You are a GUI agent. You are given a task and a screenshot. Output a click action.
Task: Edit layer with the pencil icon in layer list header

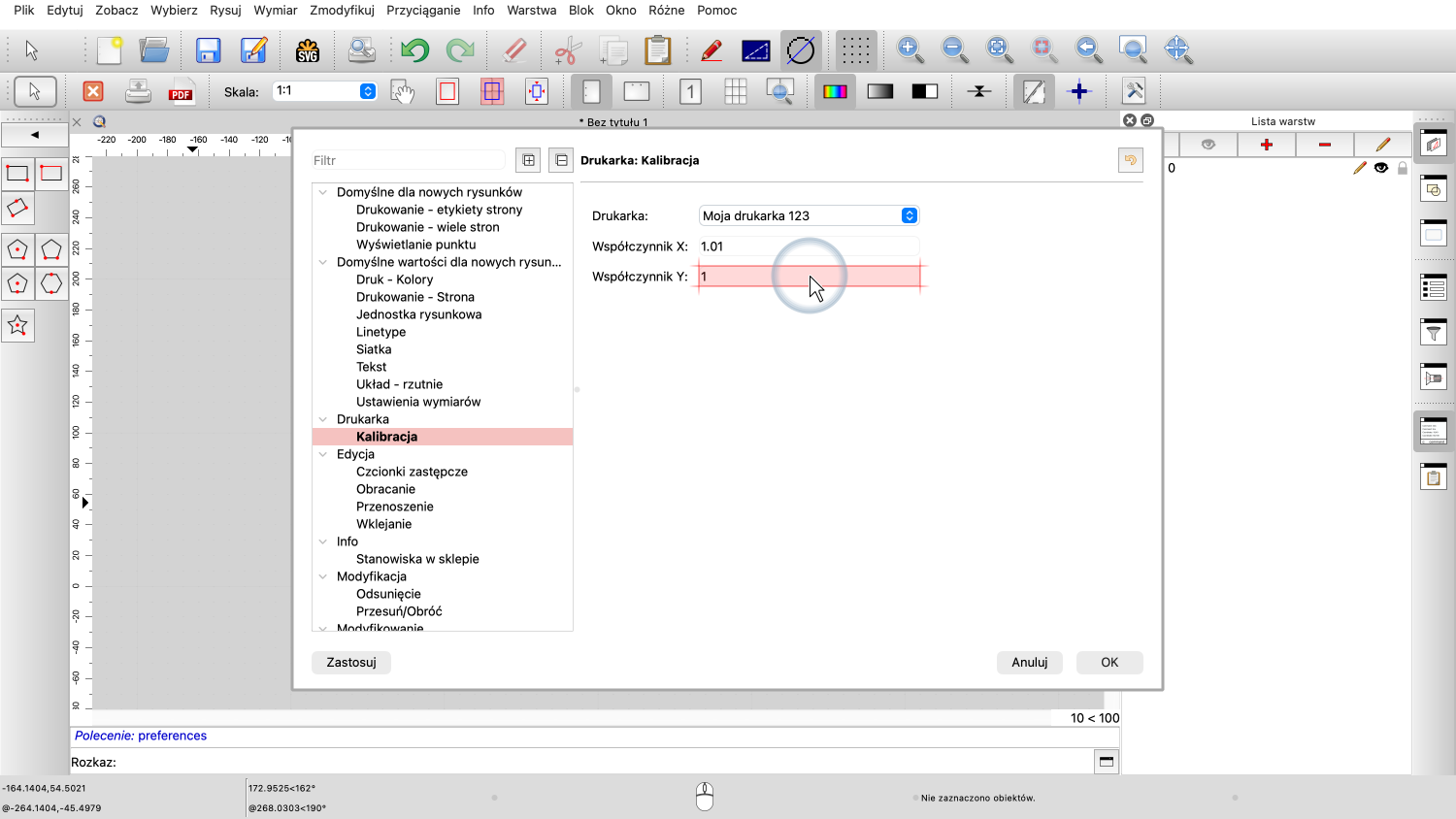coord(1383,145)
